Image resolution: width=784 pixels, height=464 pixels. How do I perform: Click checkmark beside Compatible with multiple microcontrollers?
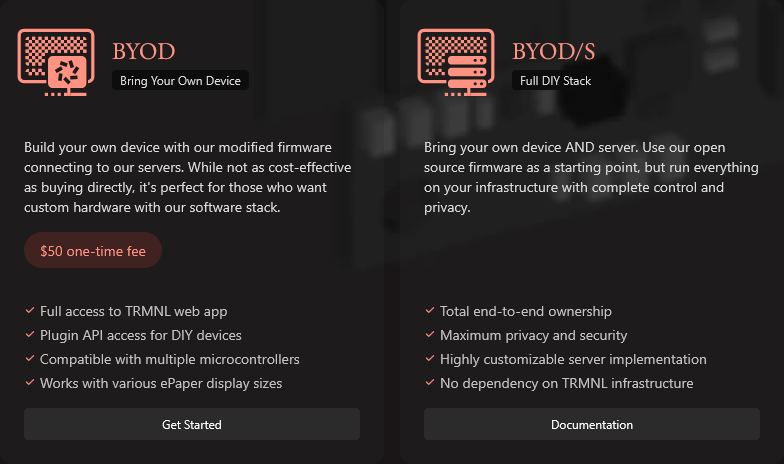(x=30, y=358)
